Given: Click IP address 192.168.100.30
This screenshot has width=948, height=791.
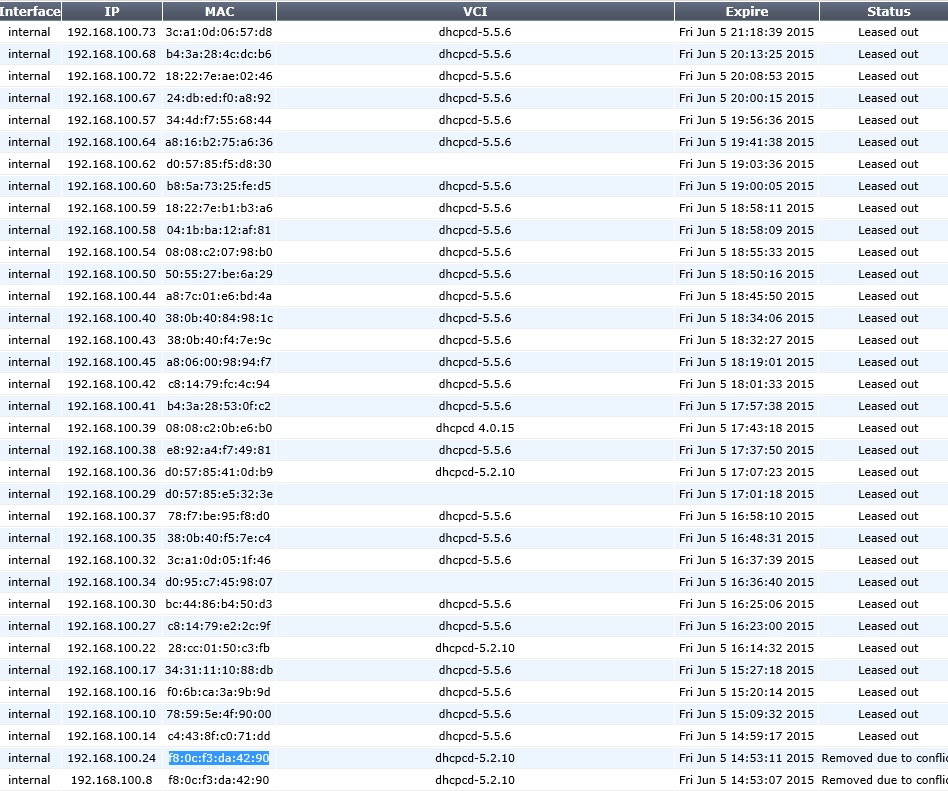Looking at the screenshot, I should click(111, 604).
